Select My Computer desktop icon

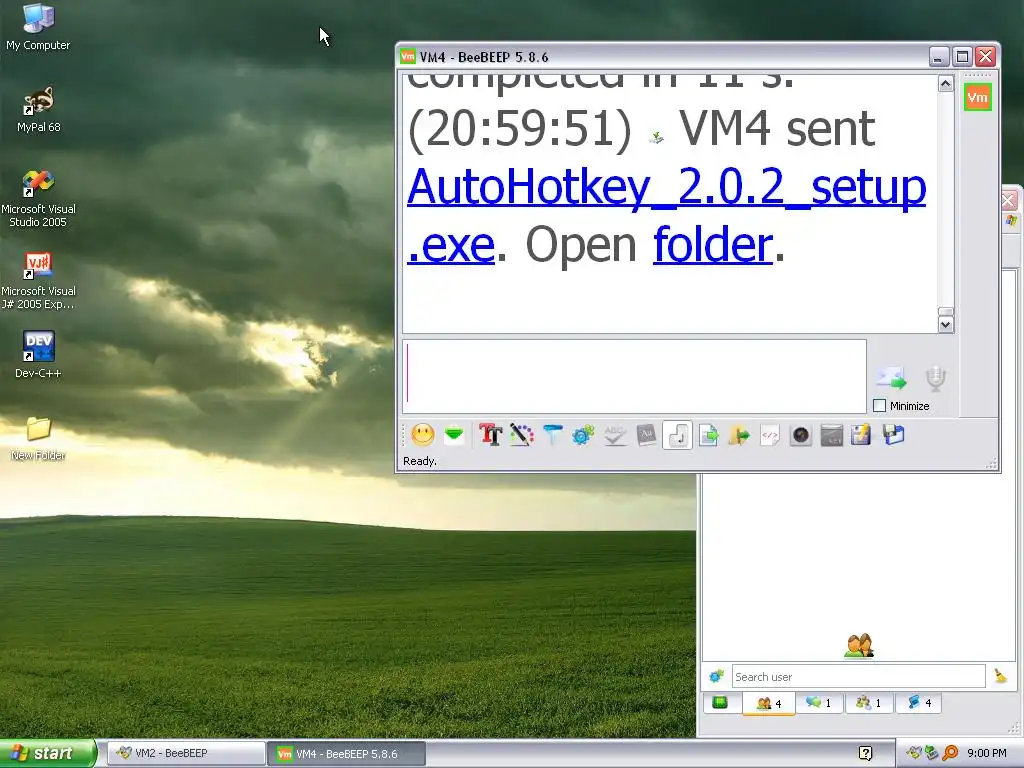tap(38, 27)
